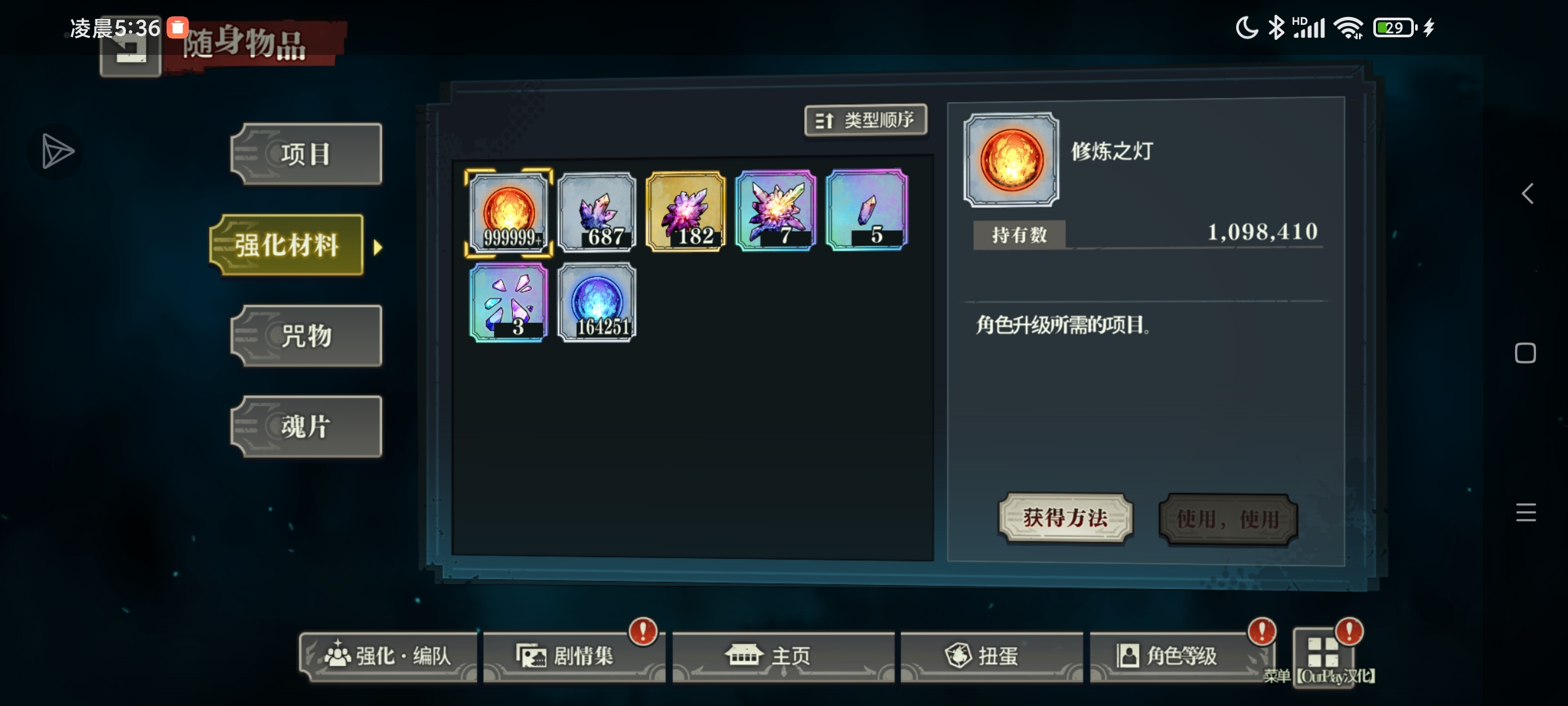The height and width of the screenshot is (706, 1568).
Task: Select the gold-framed purple crystal item 182
Action: [686, 211]
